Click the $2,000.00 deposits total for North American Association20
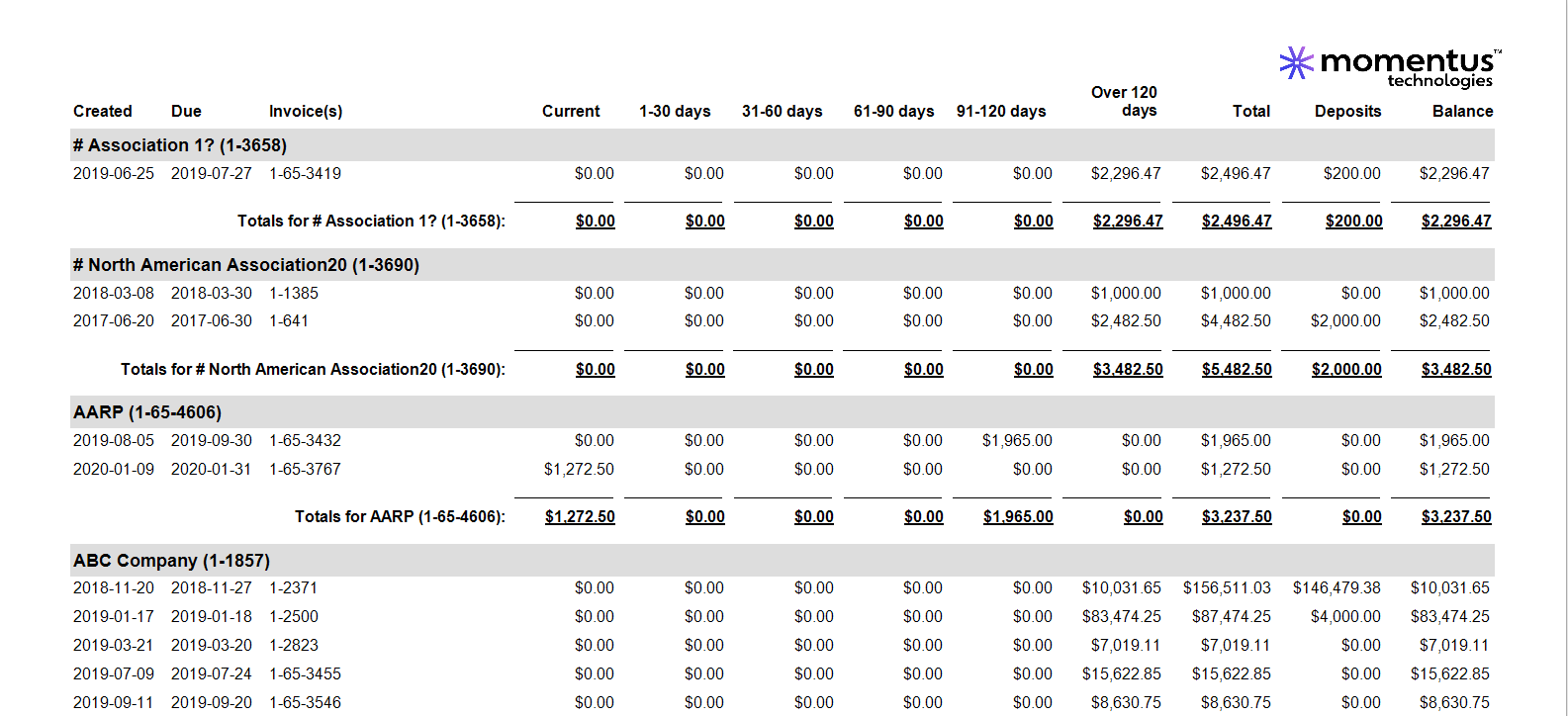Viewport: 1568px width, 716px height. click(x=1346, y=369)
